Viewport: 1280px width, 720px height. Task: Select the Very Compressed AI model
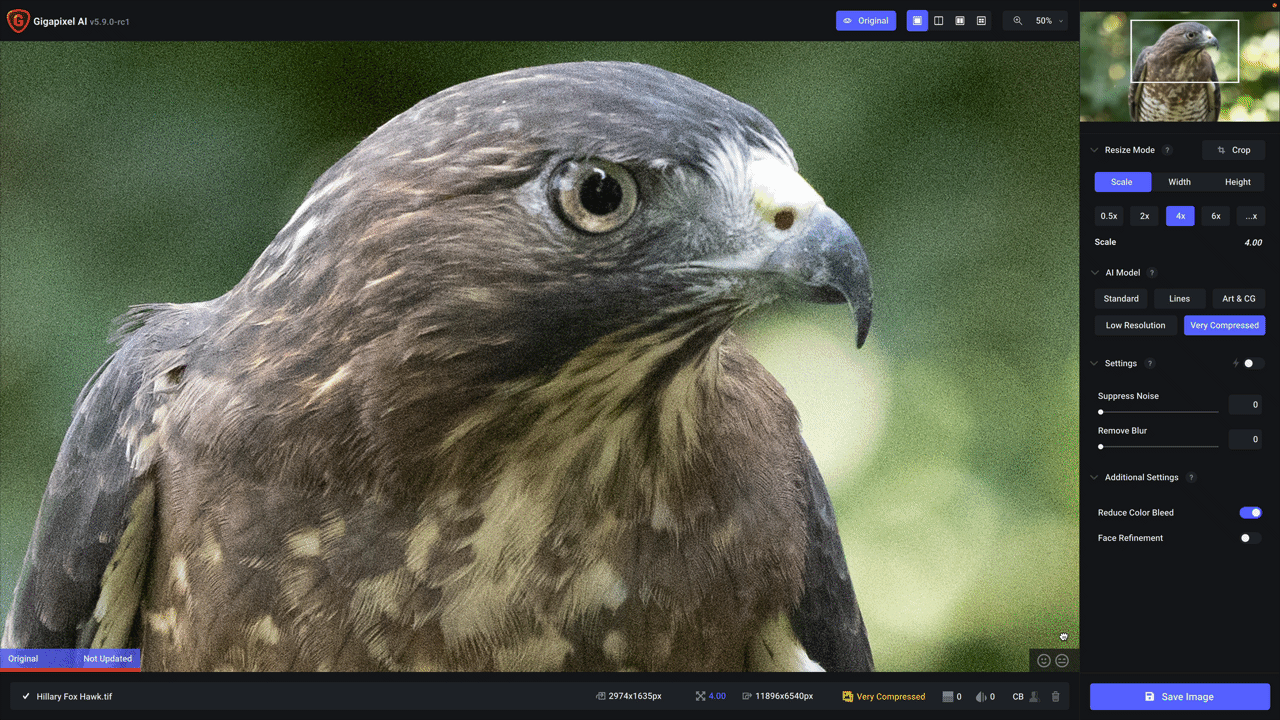pos(1225,325)
